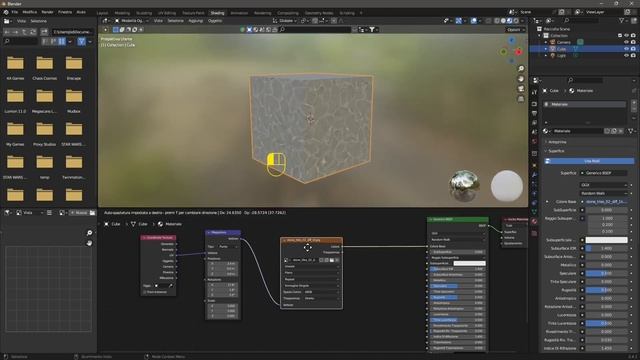Click Materiale slot in material list
The width and height of the screenshot is (640, 360).
[x=585, y=104]
